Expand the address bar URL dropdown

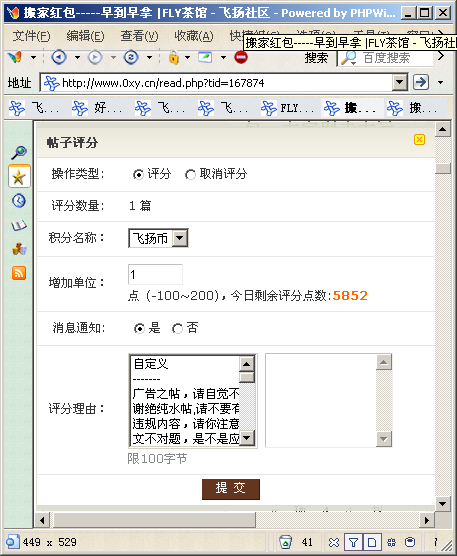coord(400,82)
